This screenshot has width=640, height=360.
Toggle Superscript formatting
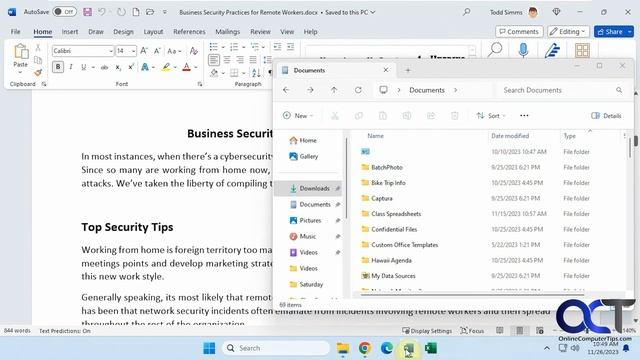click(x=131, y=67)
